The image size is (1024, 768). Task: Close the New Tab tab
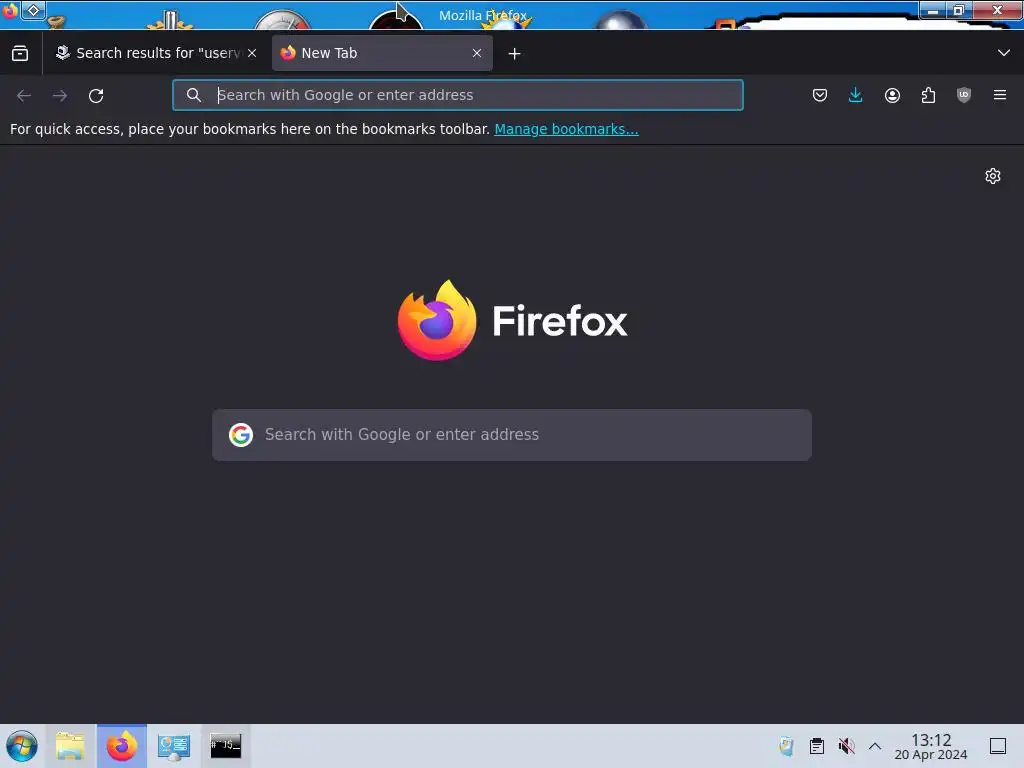click(477, 53)
